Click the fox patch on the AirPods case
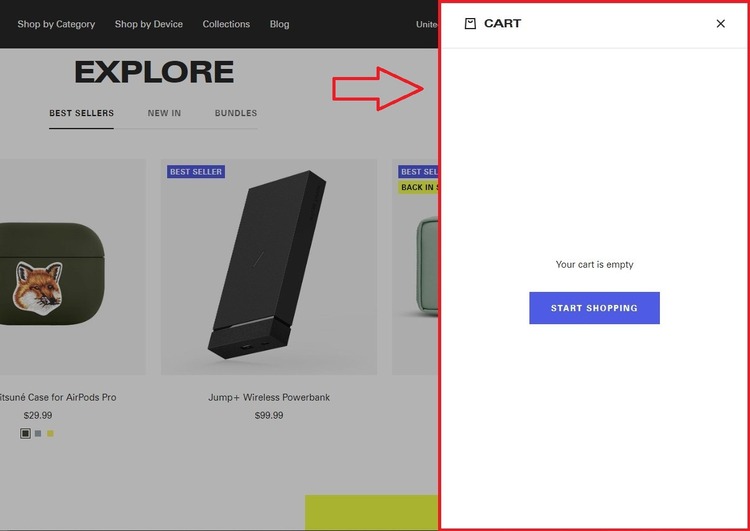This screenshot has width=750, height=531. click(x=39, y=284)
